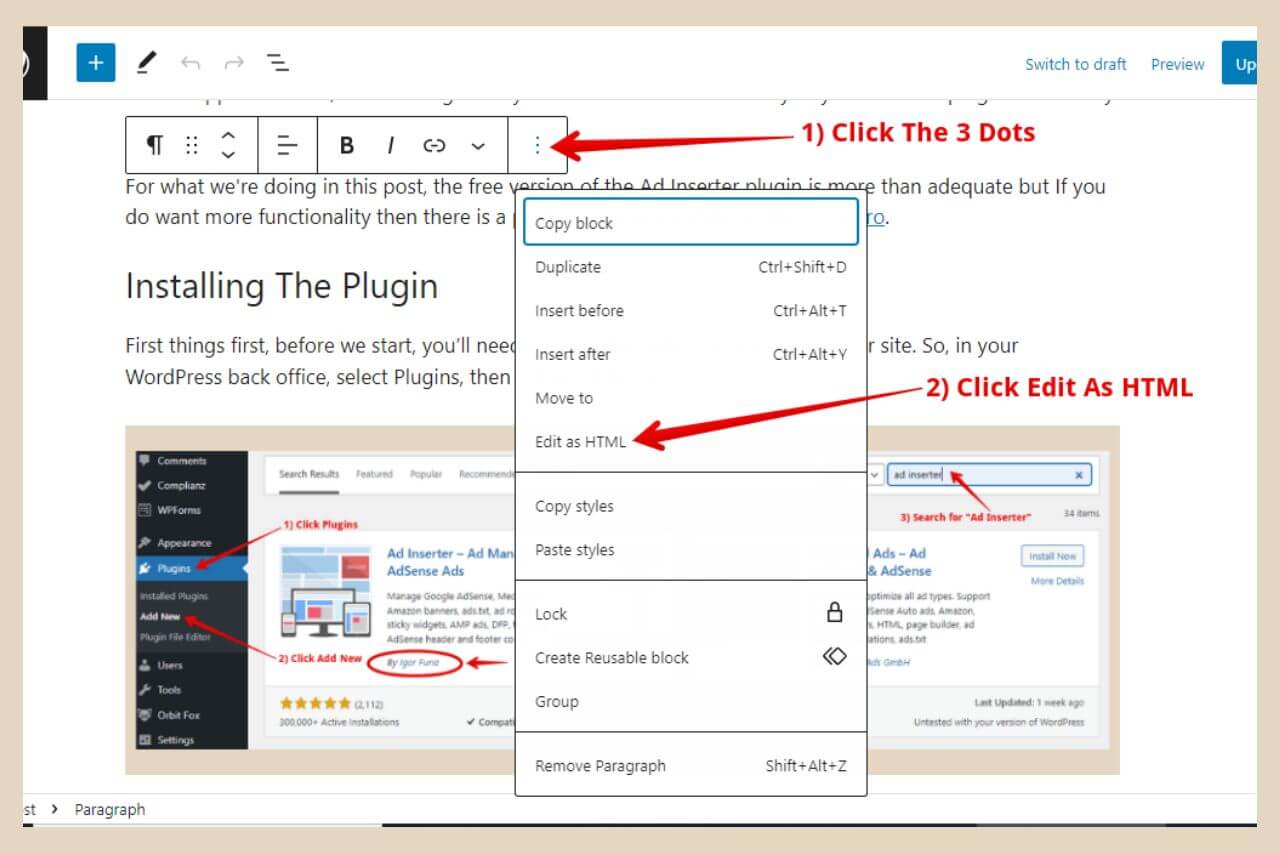
Task: Click the Undo arrow in top bar
Action: point(190,63)
